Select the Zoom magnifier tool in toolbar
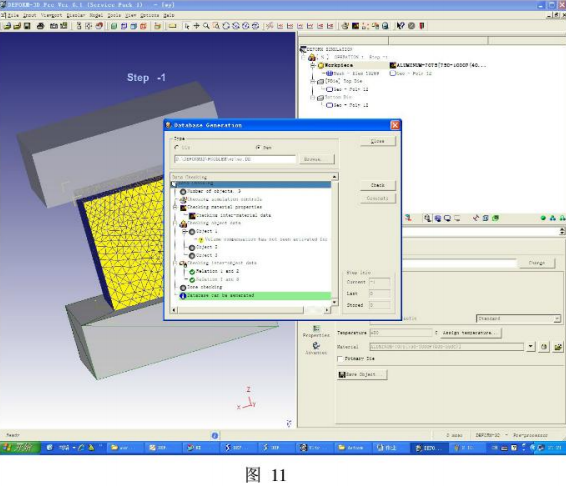566x486 pixels. pyautogui.click(x=206, y=26)
